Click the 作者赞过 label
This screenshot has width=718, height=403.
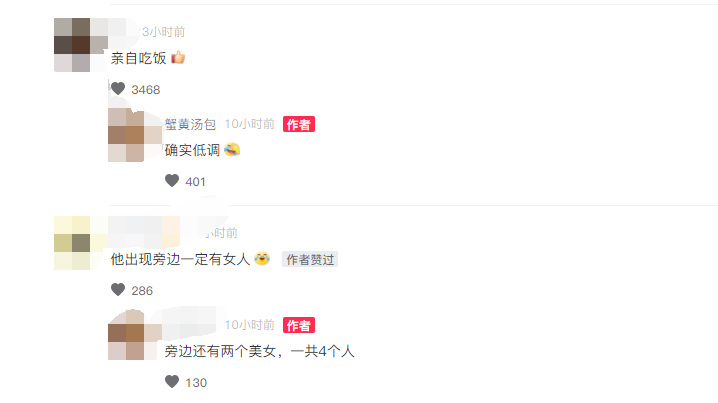coord(310,260)
